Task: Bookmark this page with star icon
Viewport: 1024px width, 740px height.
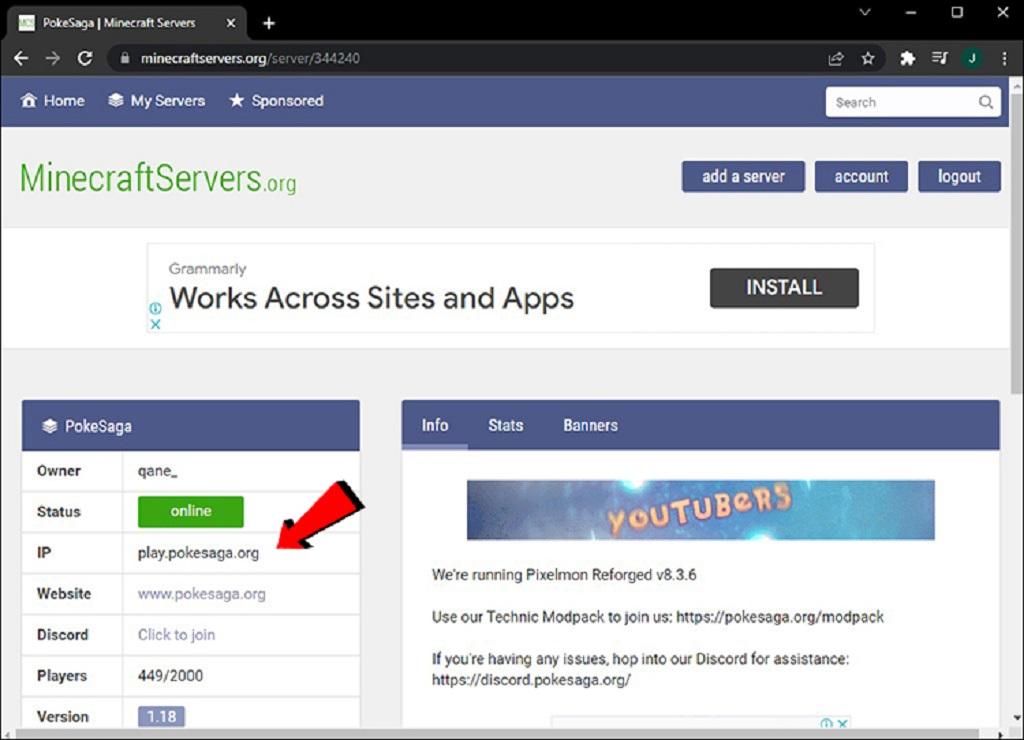Action: click(x=867, y=59)
